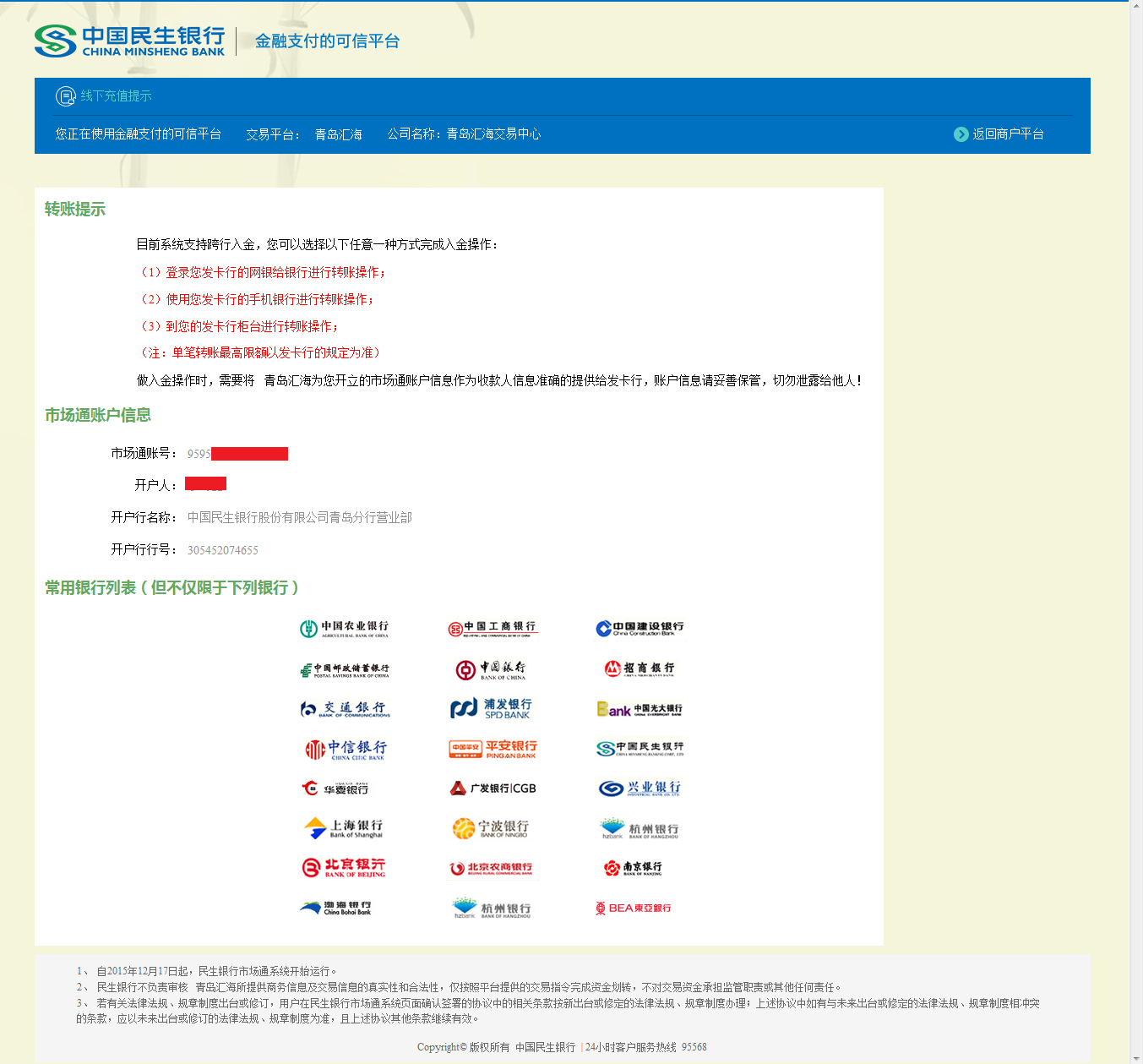This screenshot has width=1143, height=1064.
Task: Click the 广发银行 CGB logo
Action: [493, 788]
